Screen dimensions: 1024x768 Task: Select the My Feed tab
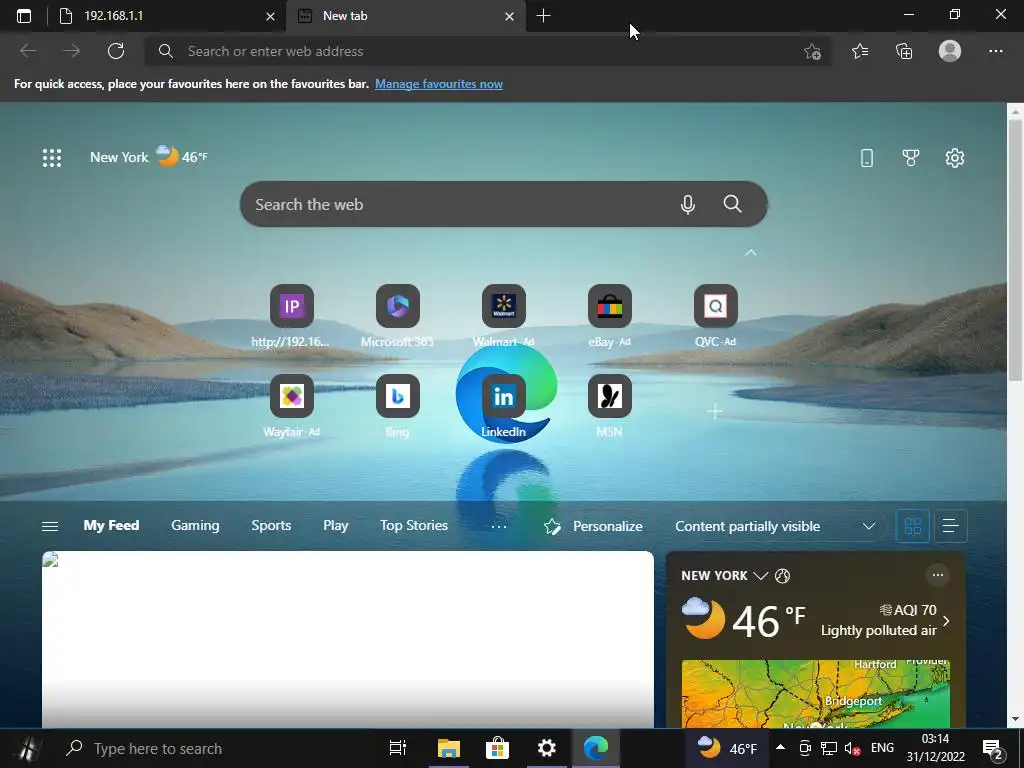click(x=111, y=525)
